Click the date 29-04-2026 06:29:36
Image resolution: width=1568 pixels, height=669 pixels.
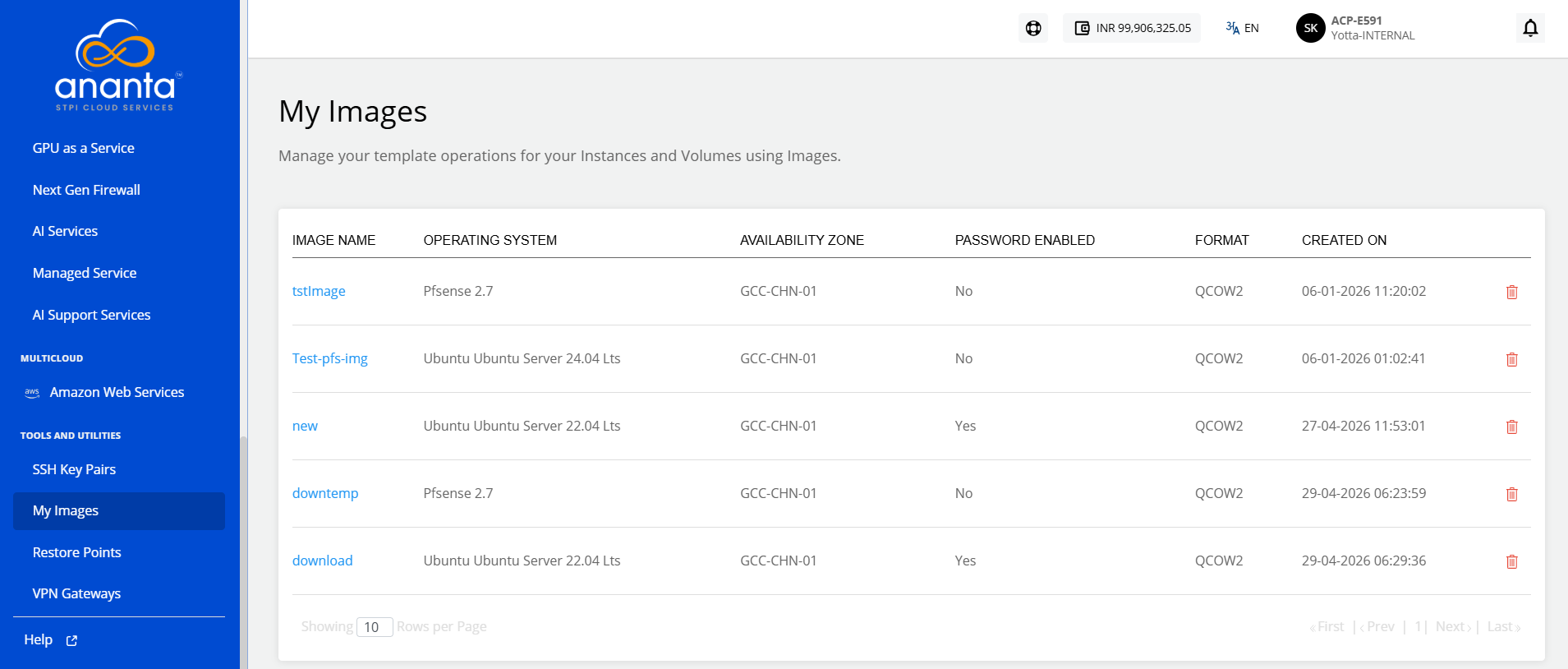(1363, 561)
